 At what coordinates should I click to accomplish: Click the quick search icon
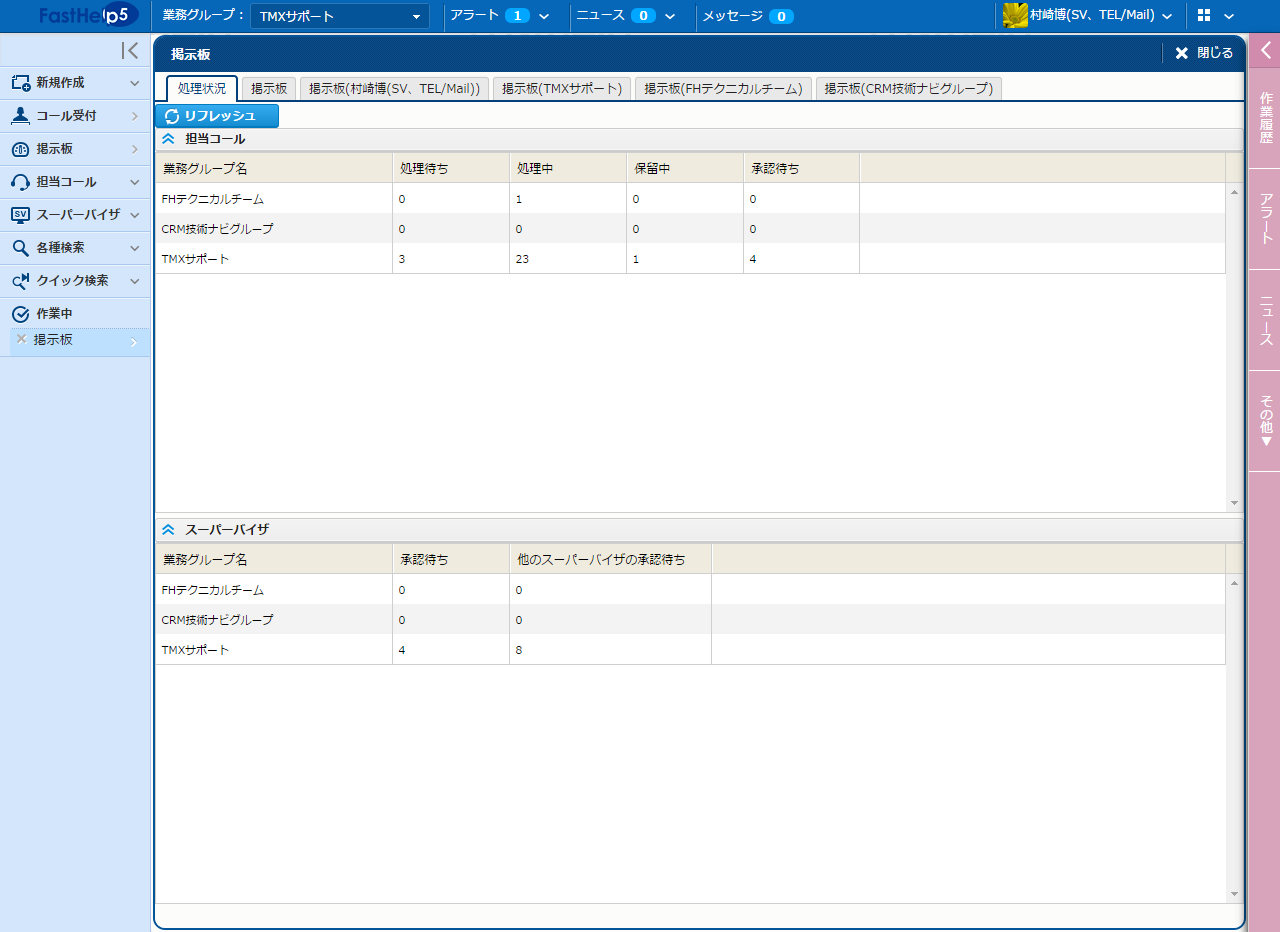click(x=21, y=281)
